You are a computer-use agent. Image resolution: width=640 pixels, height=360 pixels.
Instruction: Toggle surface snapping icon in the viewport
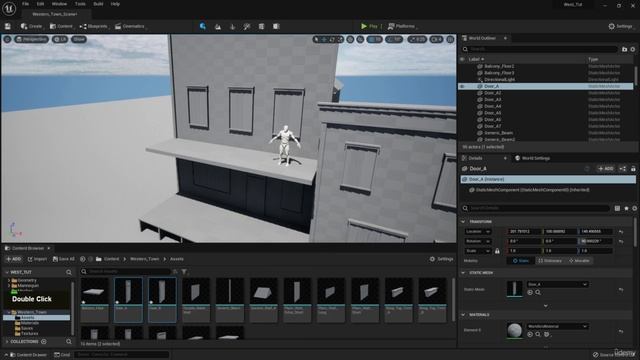[360, 39]
